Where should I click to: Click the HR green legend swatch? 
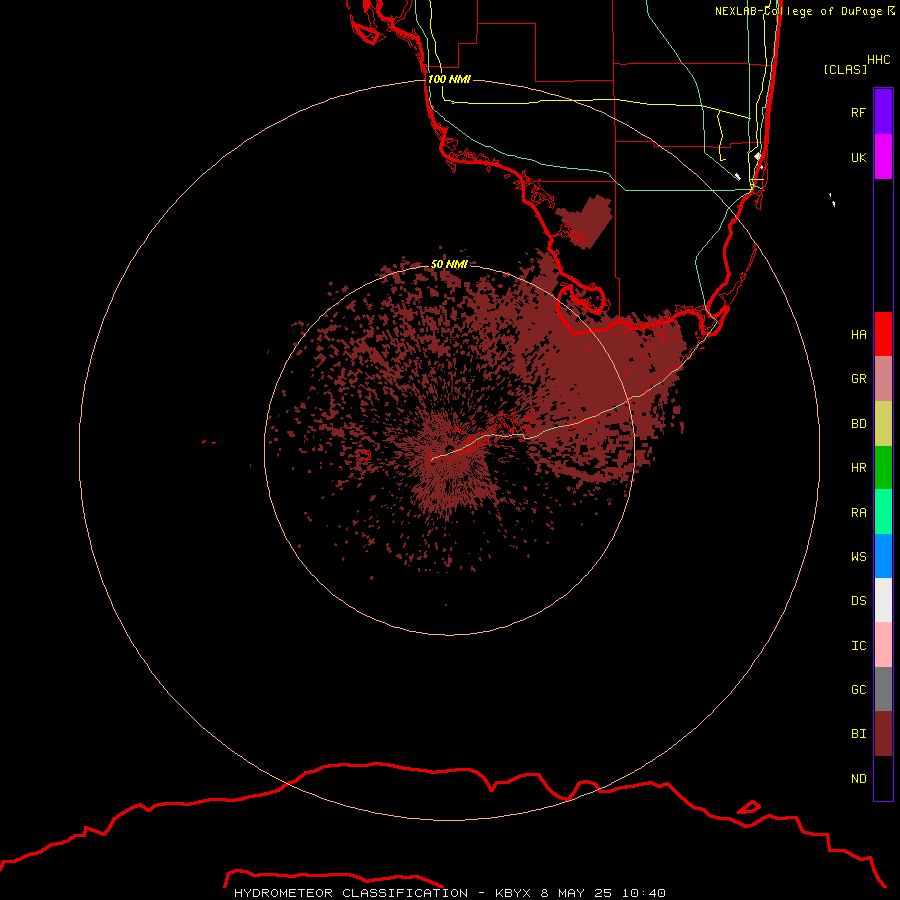point(883,468)
